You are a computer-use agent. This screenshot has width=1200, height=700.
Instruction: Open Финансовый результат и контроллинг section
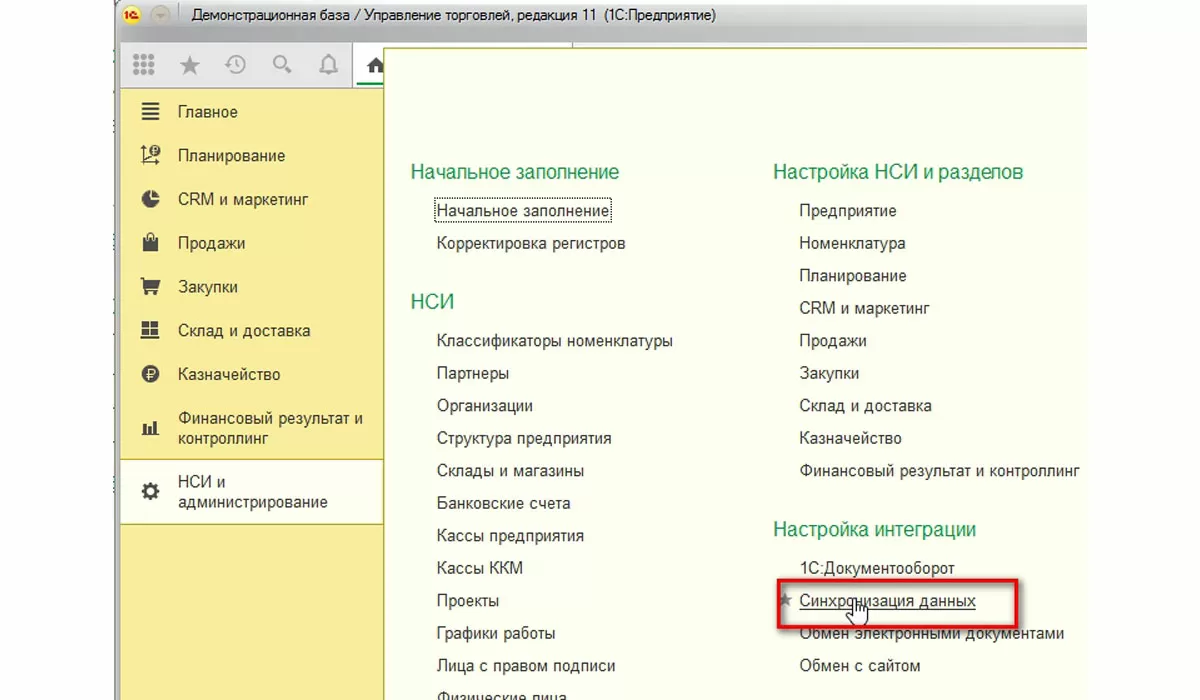[251, 428]
